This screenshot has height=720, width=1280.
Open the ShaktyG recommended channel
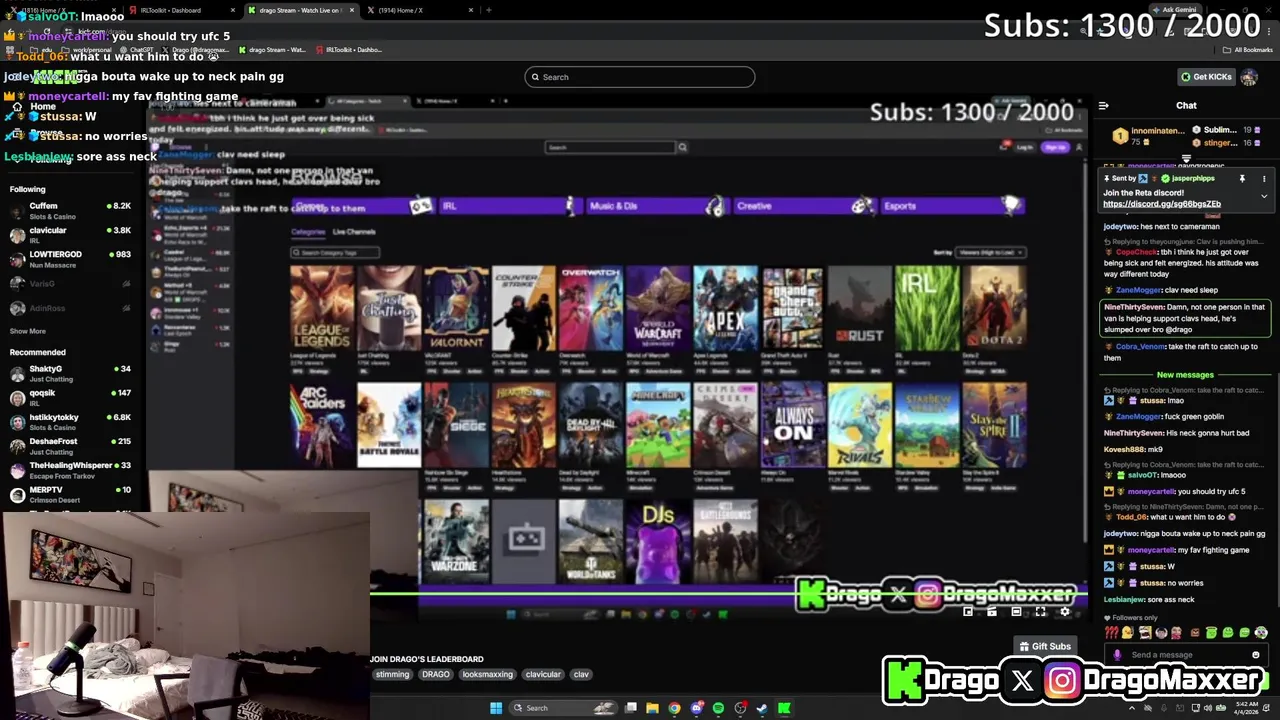click(x=70, y=373)
